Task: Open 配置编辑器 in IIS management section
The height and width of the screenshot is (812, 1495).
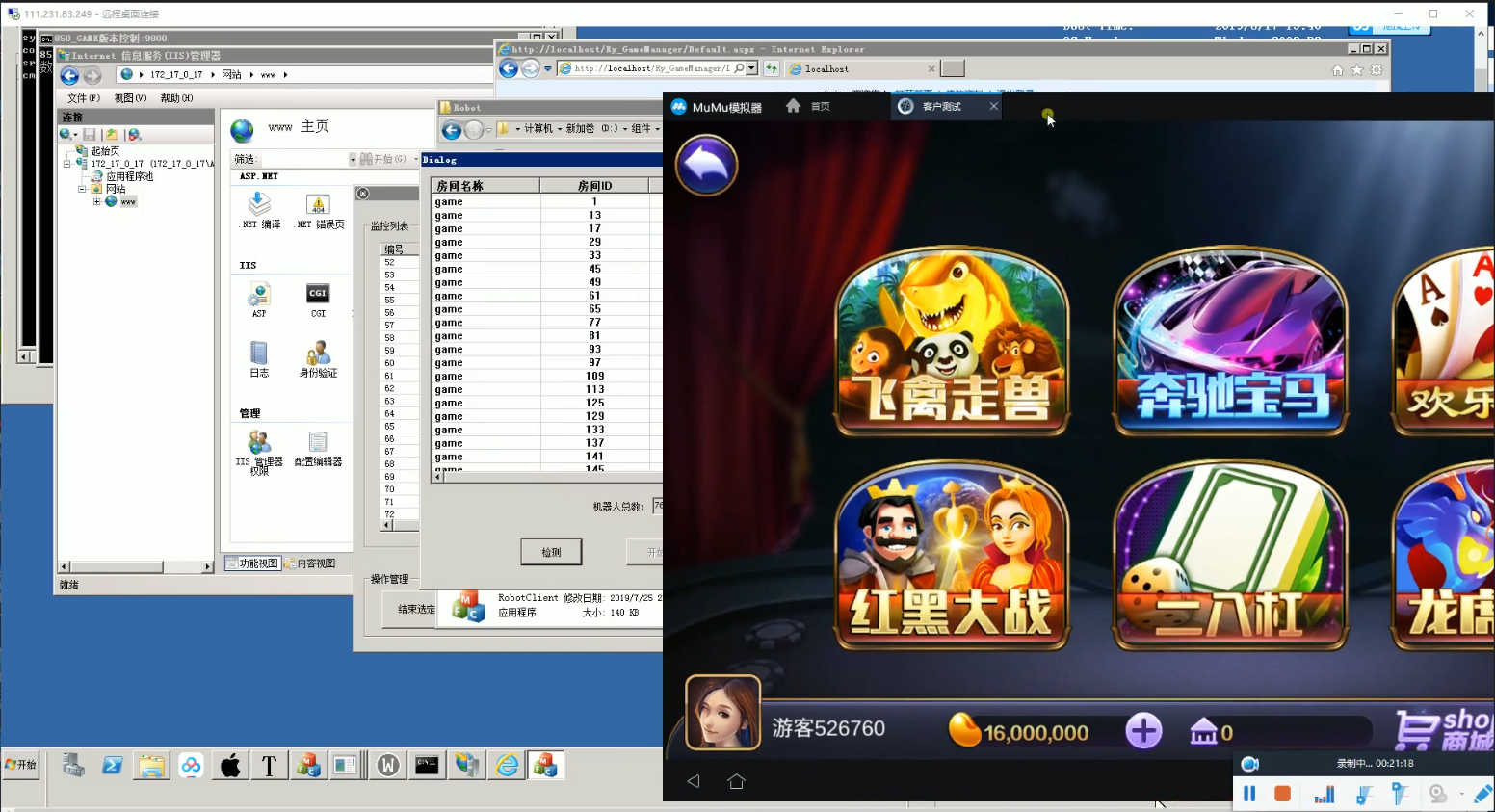Action: 318,448
